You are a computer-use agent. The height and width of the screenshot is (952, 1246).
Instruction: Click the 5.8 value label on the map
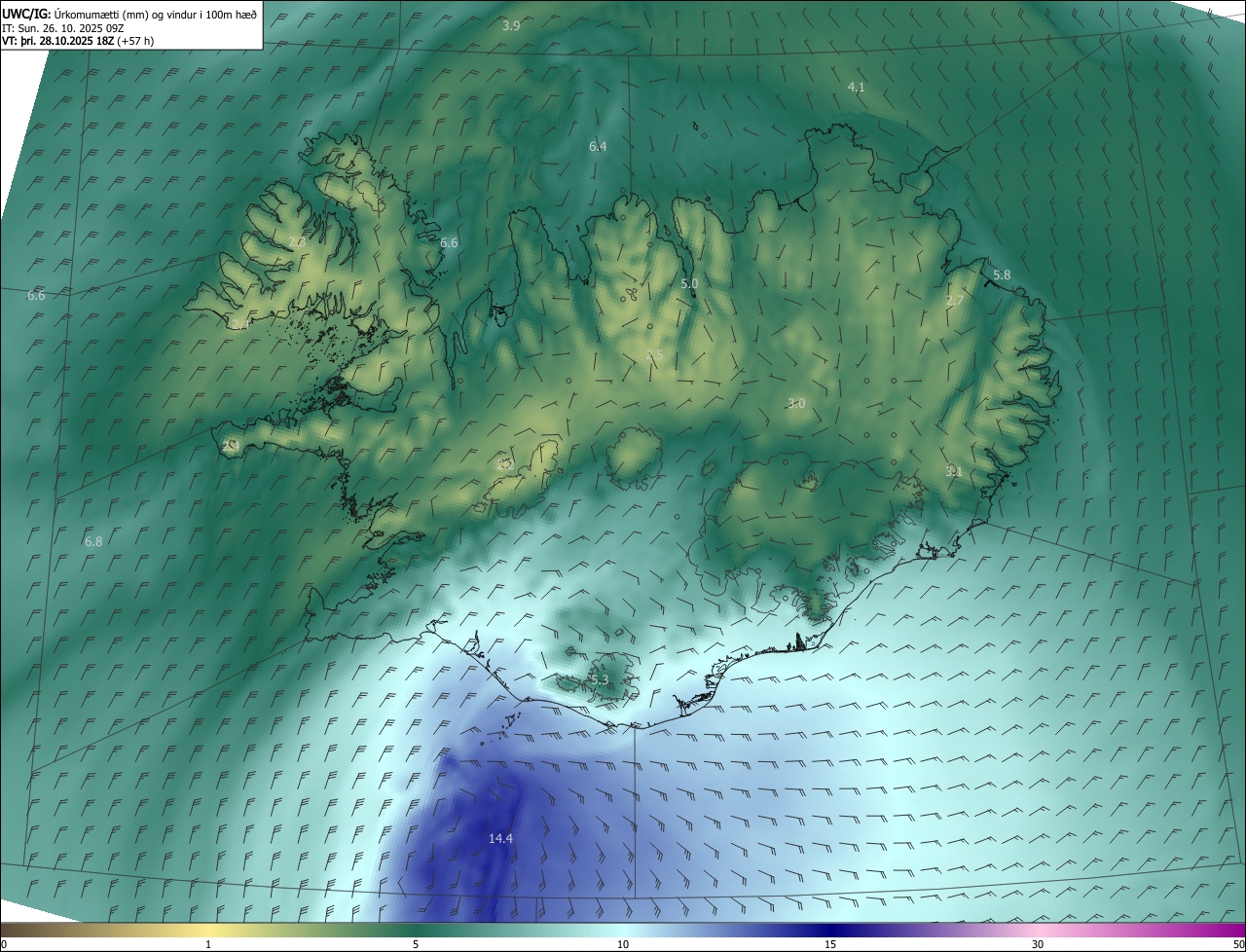[x=1002, y=275]
